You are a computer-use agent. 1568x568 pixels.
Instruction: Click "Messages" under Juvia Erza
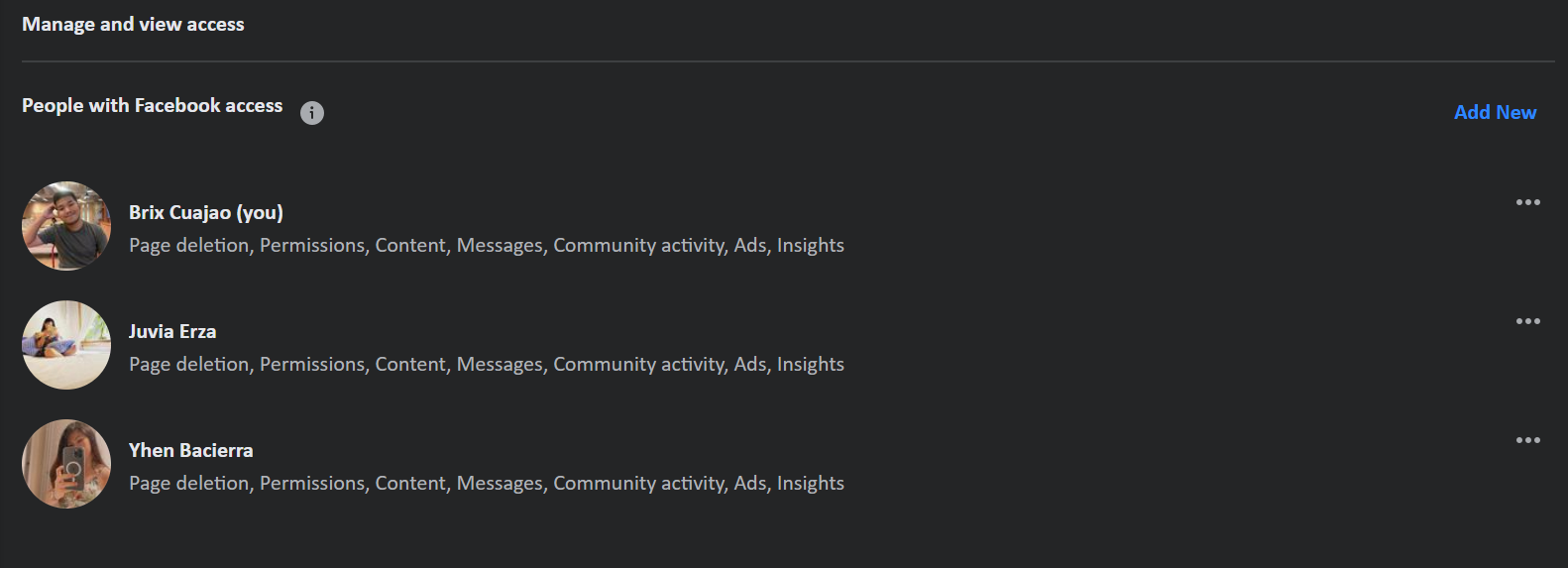tap(500, 364)
